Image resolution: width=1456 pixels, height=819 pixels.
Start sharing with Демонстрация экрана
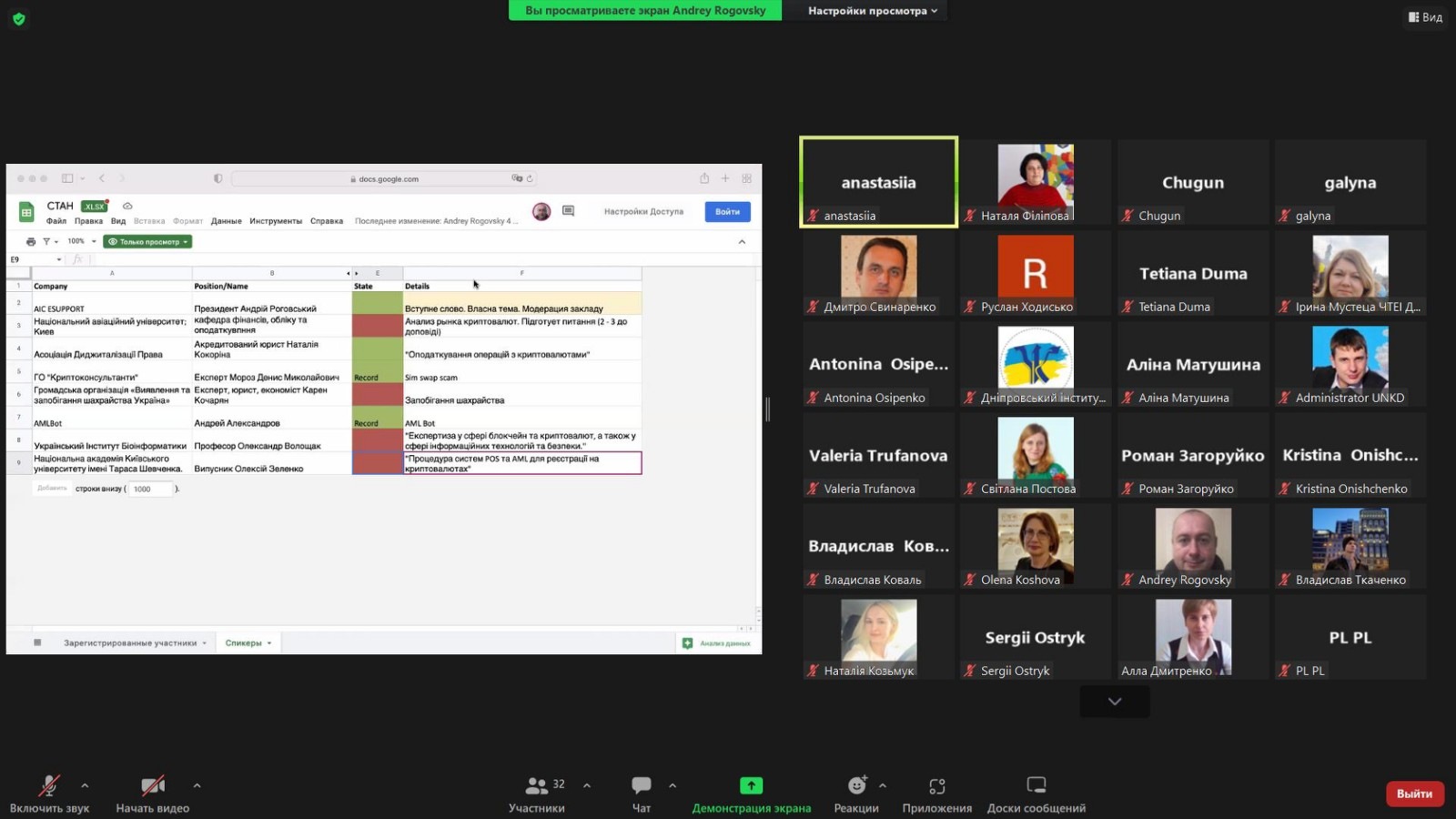point(752,794)
